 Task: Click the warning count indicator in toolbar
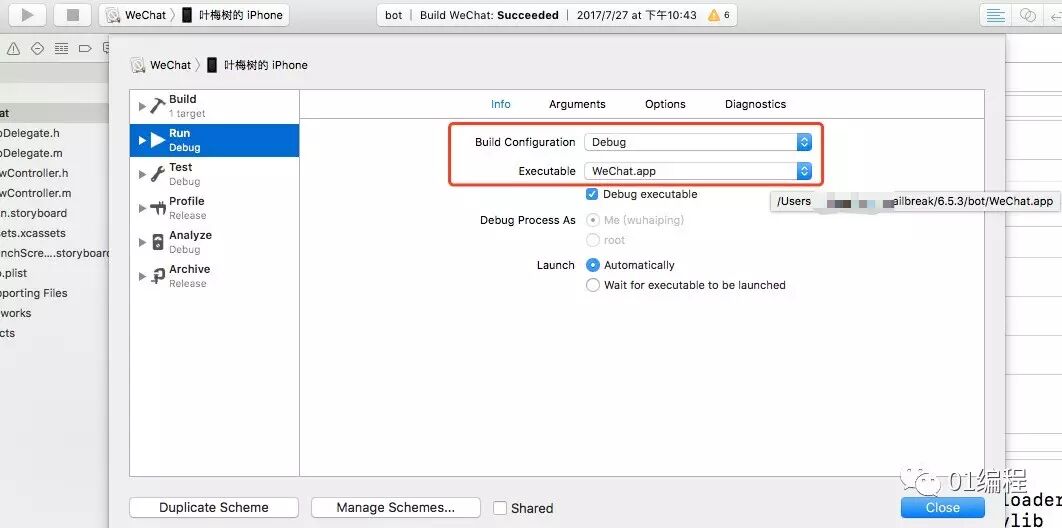(719, 15)
